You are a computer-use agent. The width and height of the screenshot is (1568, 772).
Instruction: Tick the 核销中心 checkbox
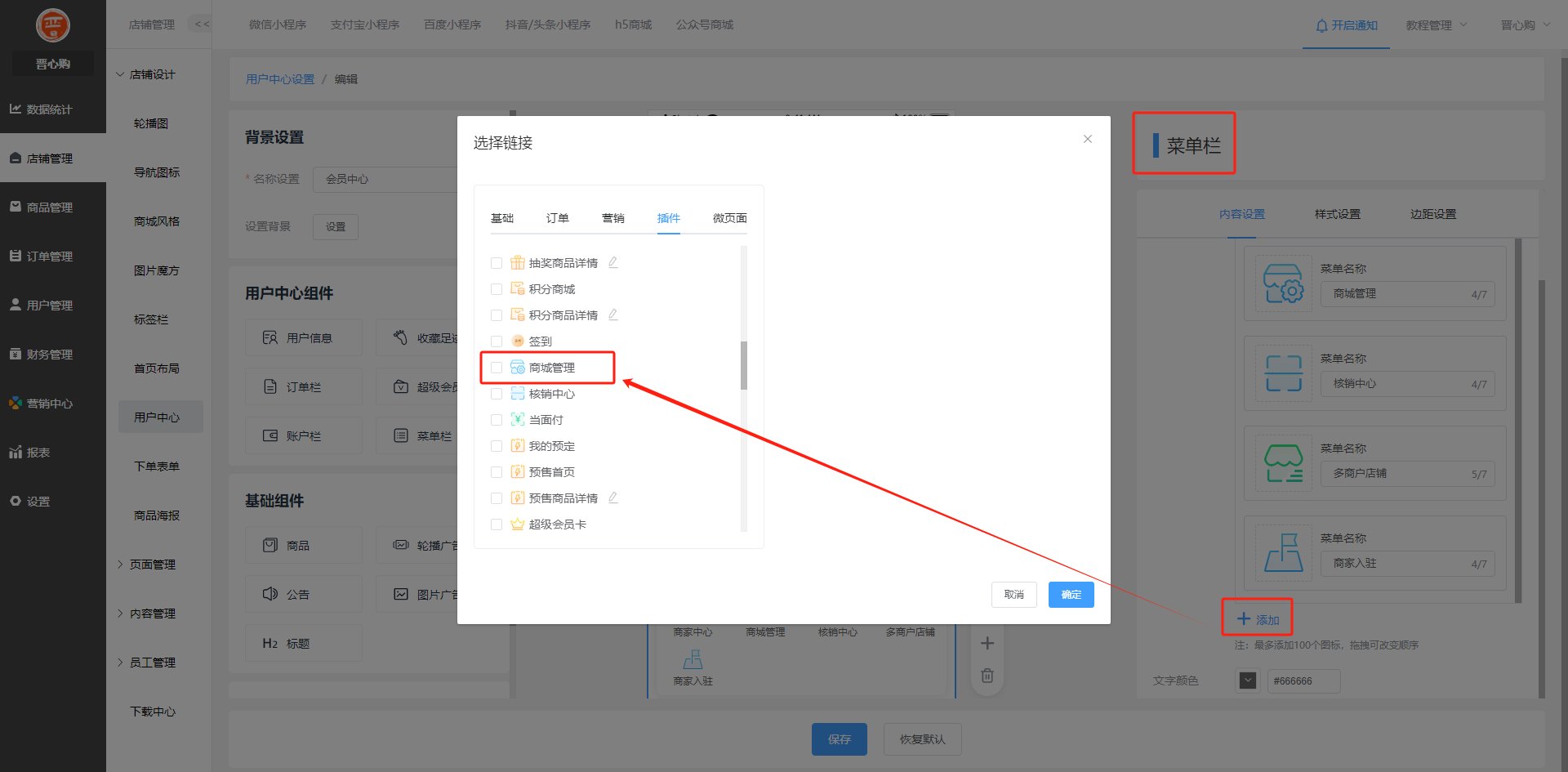click(497, 394)
